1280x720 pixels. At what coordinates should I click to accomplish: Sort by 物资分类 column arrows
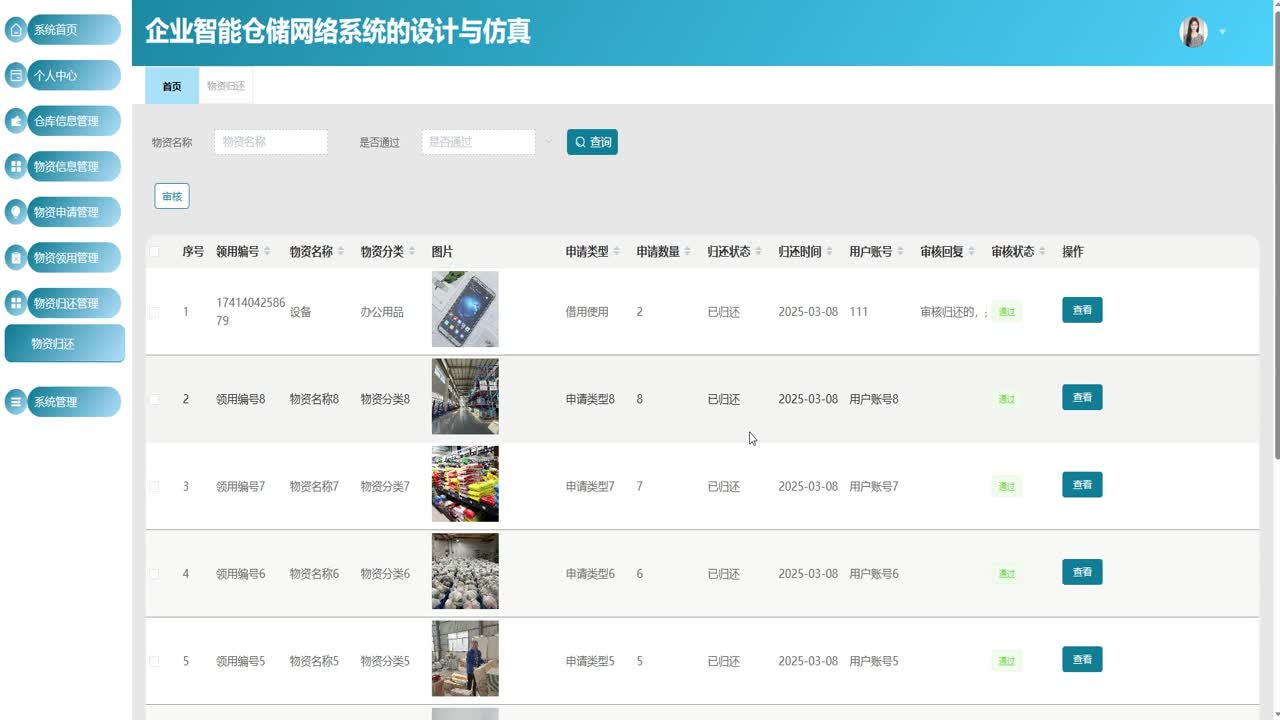click(412, 252)
